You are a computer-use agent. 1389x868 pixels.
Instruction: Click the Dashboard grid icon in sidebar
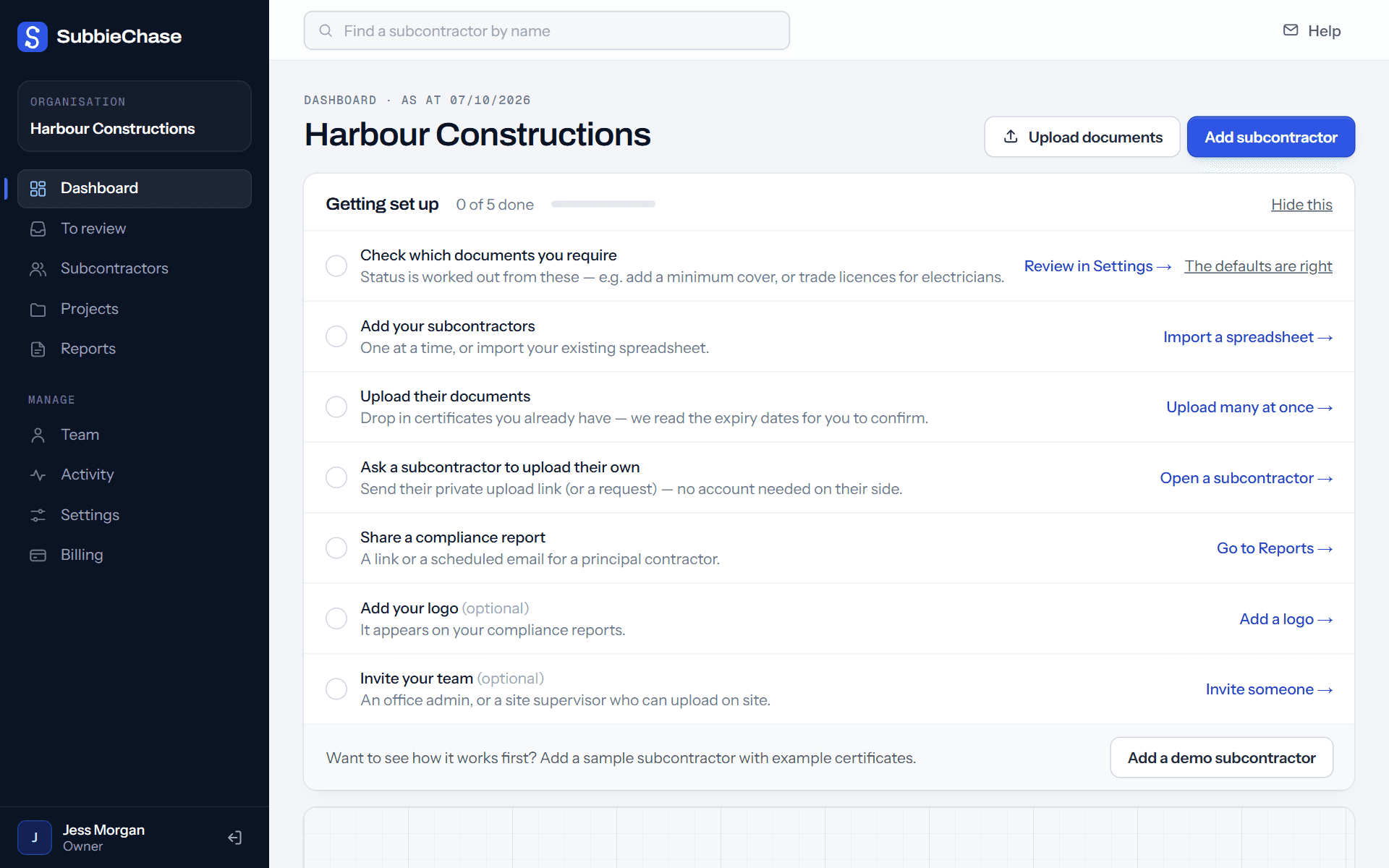pyautogui.click(x=38, y=189)
